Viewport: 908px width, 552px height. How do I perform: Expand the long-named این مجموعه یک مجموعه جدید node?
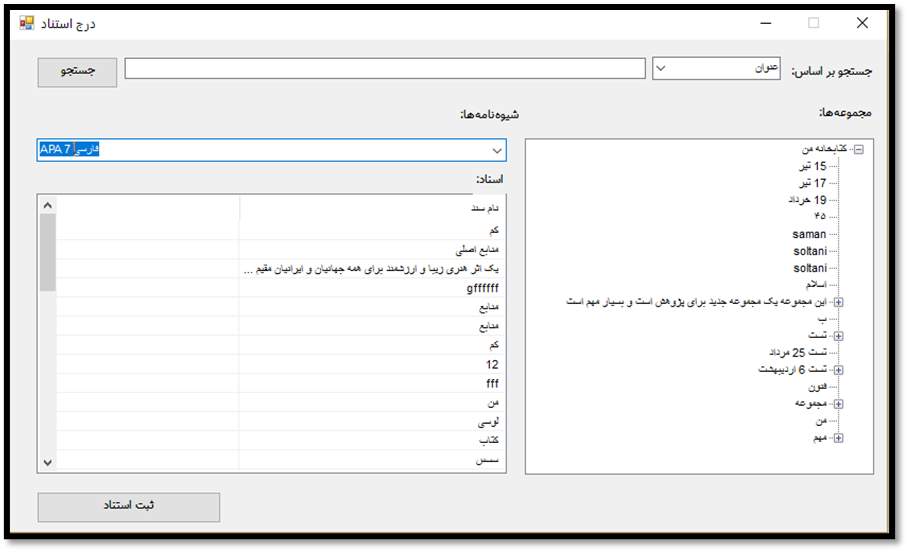(x=838, y=302)
